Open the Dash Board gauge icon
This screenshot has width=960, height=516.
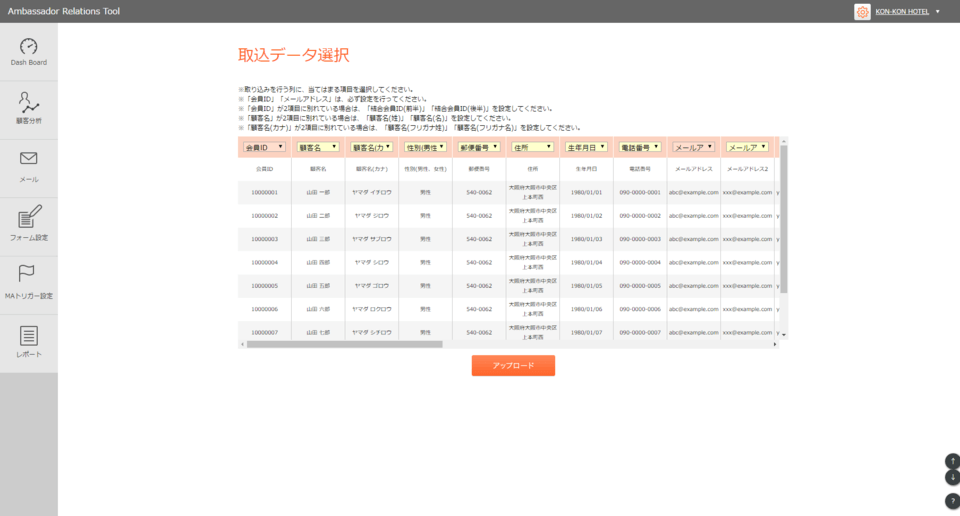pos(29,47)
